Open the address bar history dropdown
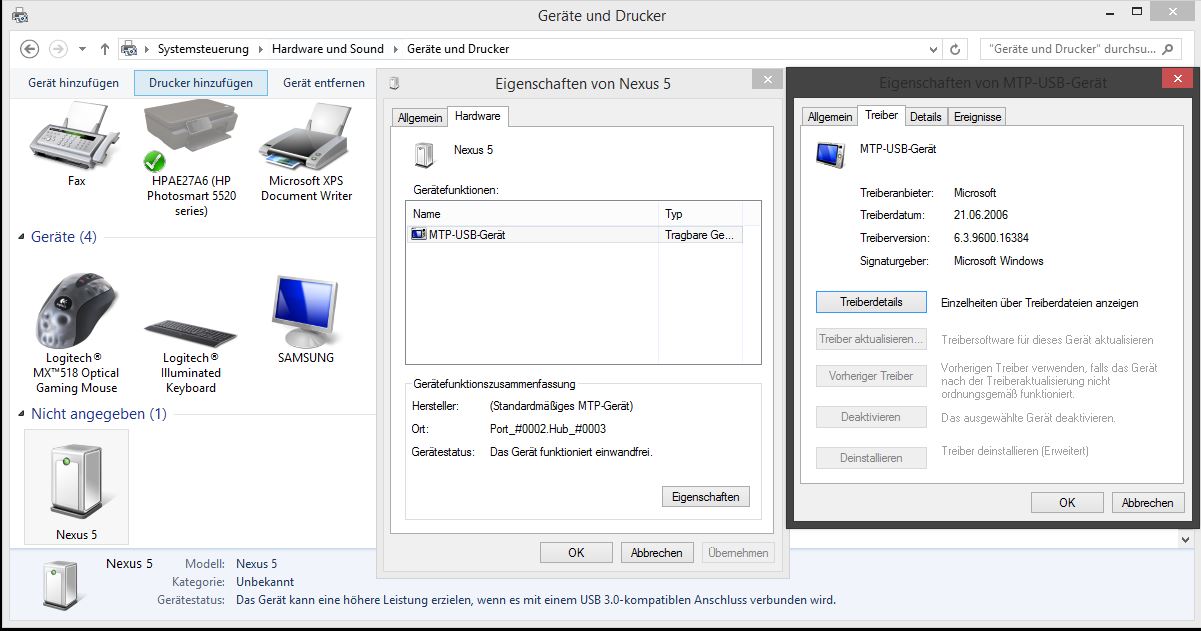 [x=934, y=48]
